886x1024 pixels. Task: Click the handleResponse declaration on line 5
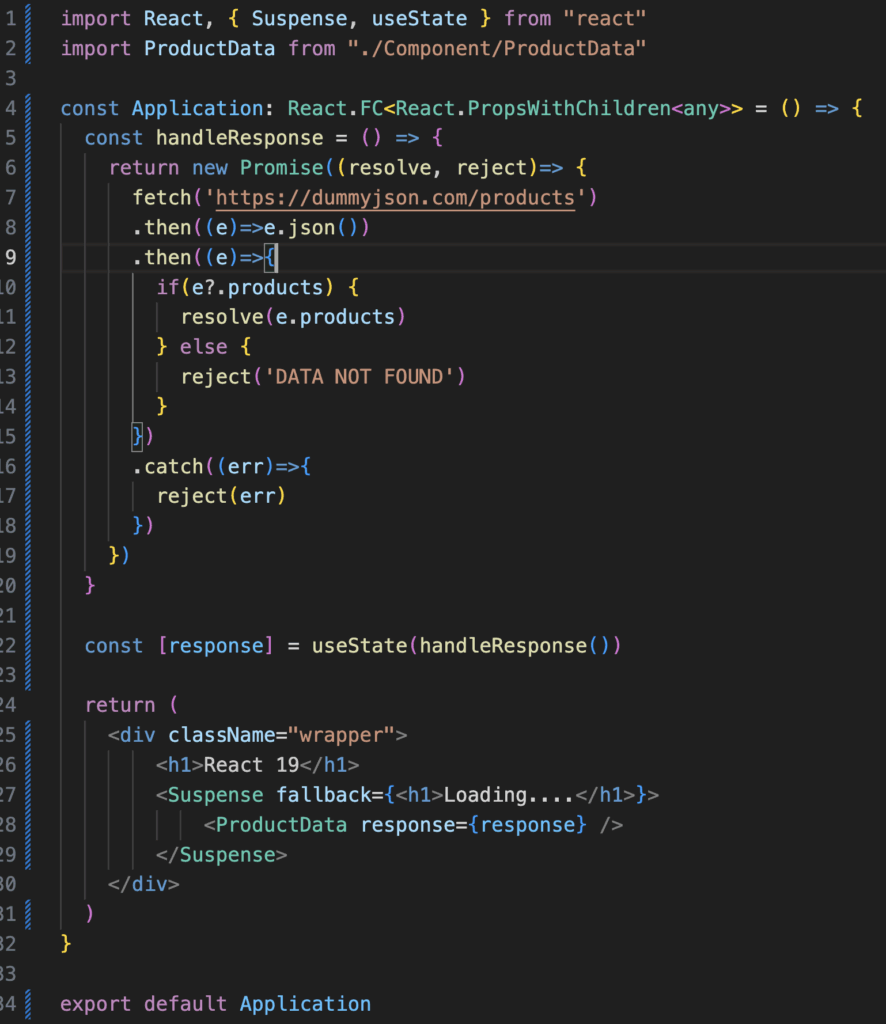click(240, 138)
